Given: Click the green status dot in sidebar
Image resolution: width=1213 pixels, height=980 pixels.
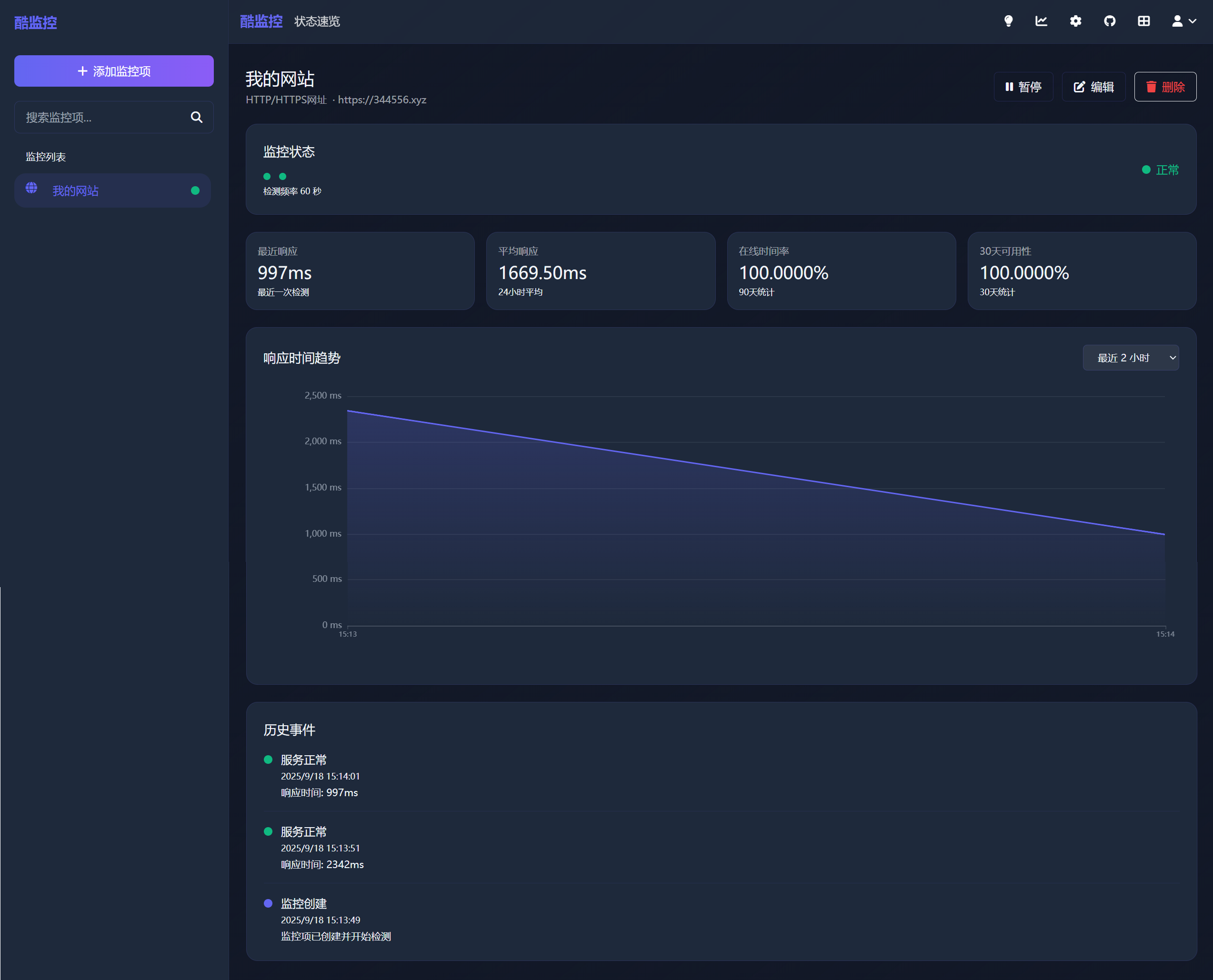Looking at the screenshot, I should pyautogui.click(x=195, y=191).
